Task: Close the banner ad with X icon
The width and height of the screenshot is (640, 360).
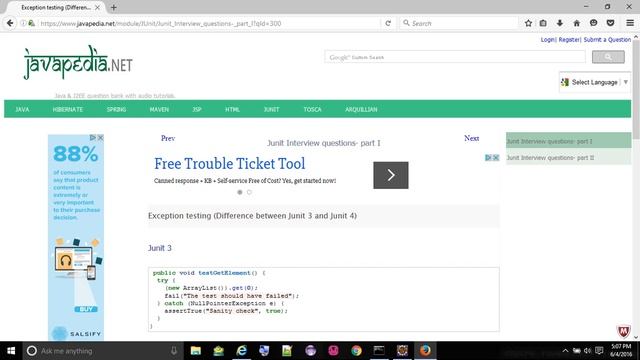Action: (496, 158)
